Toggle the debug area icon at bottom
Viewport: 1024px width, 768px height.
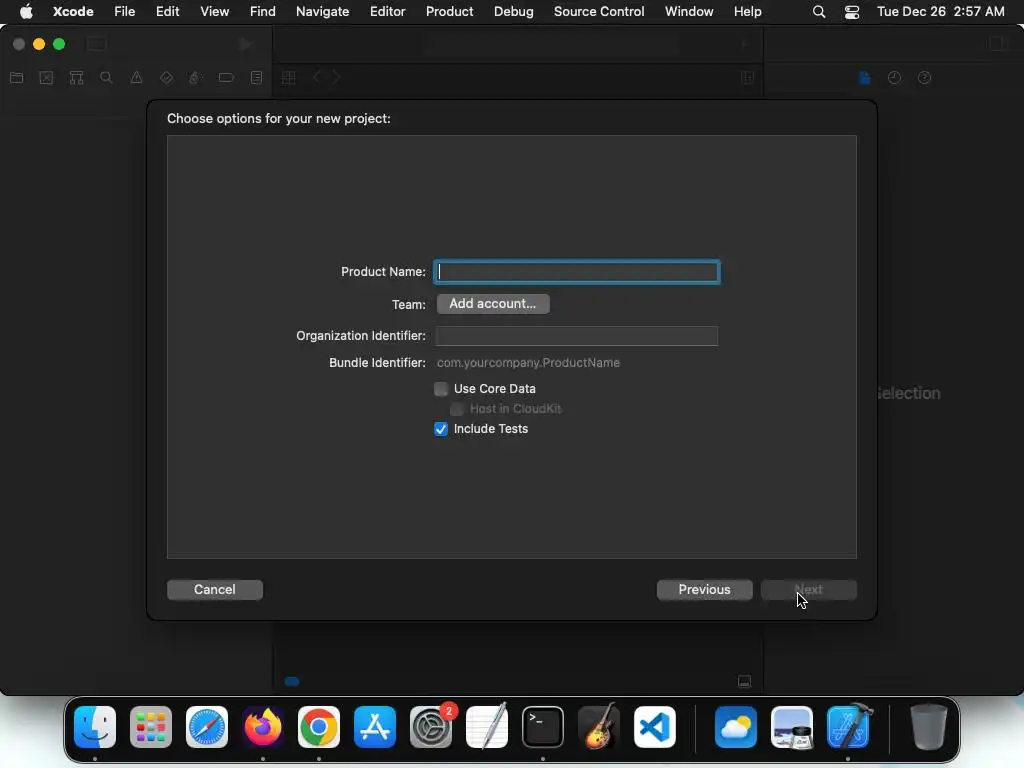coord(744,681)
